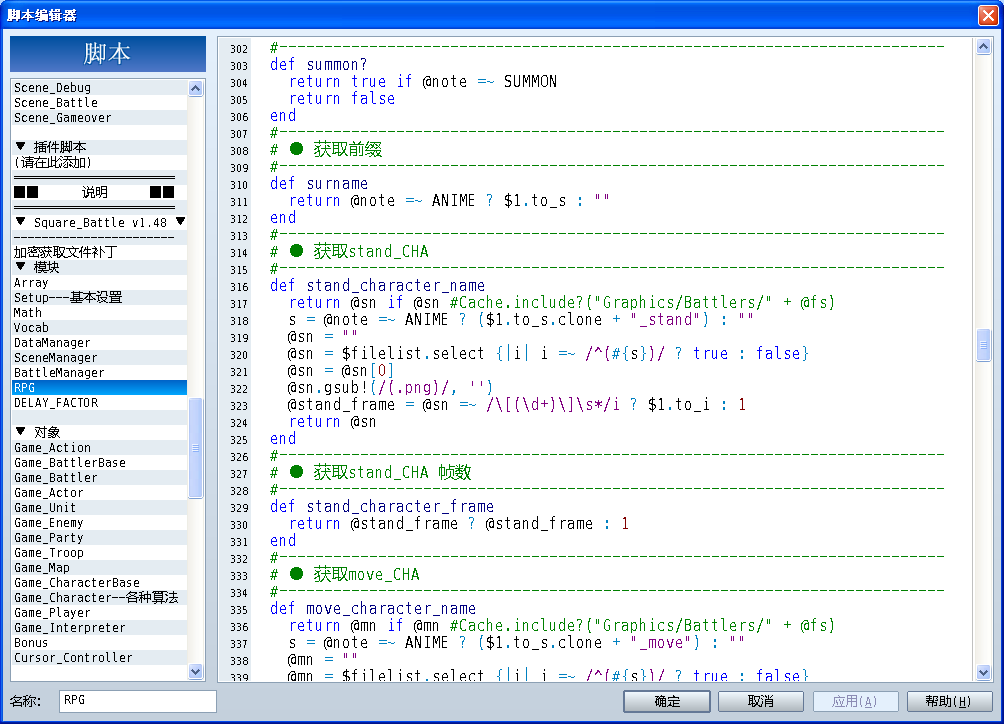Viewport: 1004px width, 724px height.
Task: Select the Game_Character--各种算法 script
Action: pos(100,598)
